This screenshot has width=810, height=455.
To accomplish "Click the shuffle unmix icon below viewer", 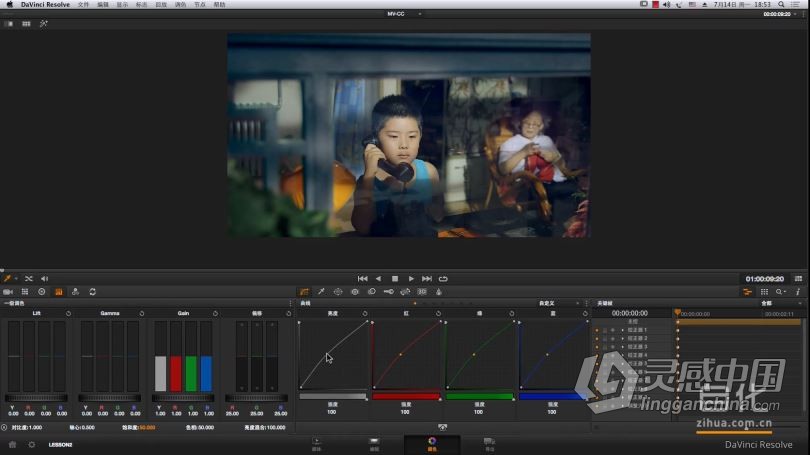I will pos(28,278).
